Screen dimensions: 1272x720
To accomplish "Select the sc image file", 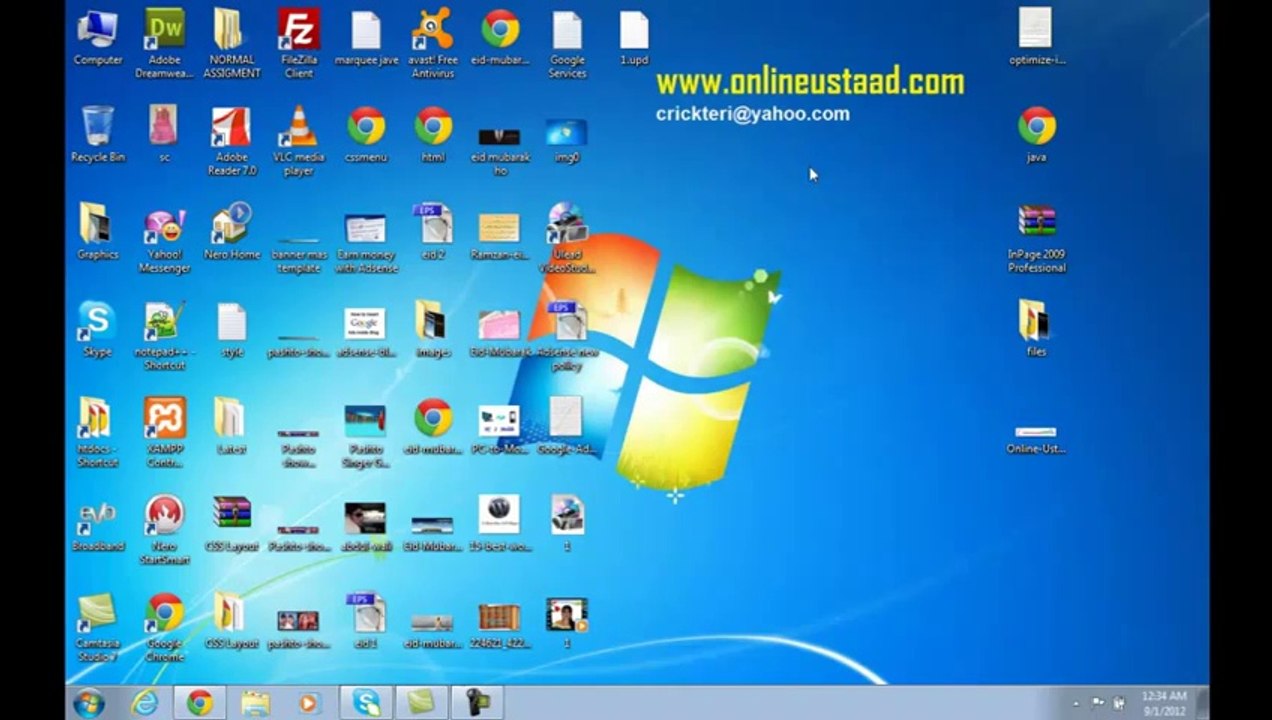I will (x=164, y=134).
